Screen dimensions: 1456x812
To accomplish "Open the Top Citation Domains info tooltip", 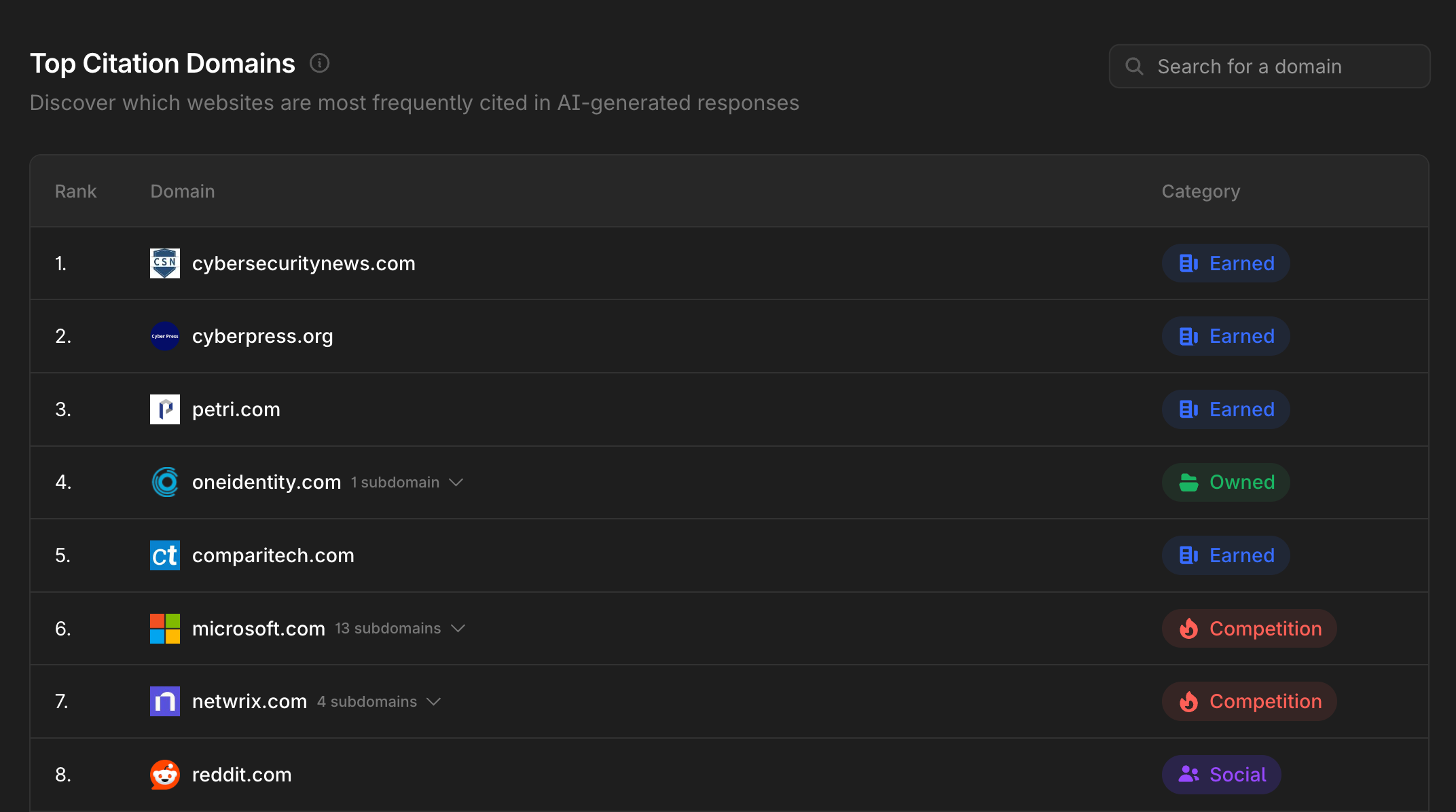I will click(319, 62).
